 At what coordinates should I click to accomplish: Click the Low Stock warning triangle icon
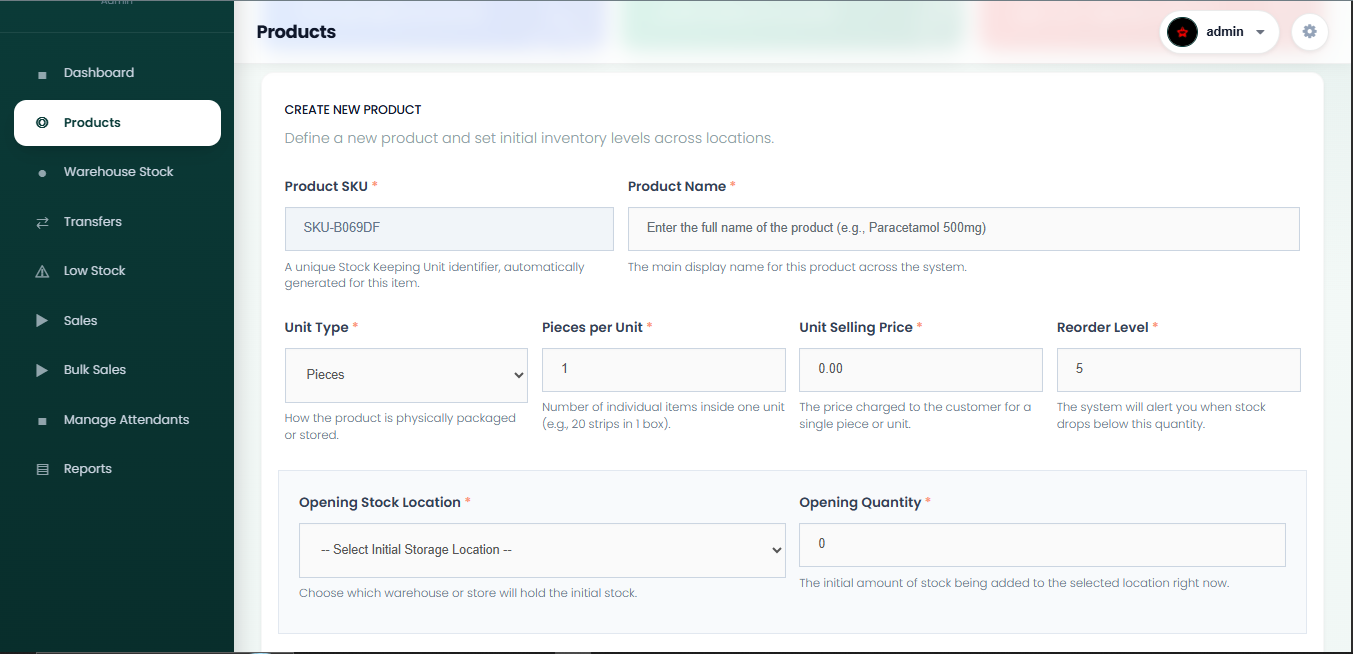click(42, 271)
